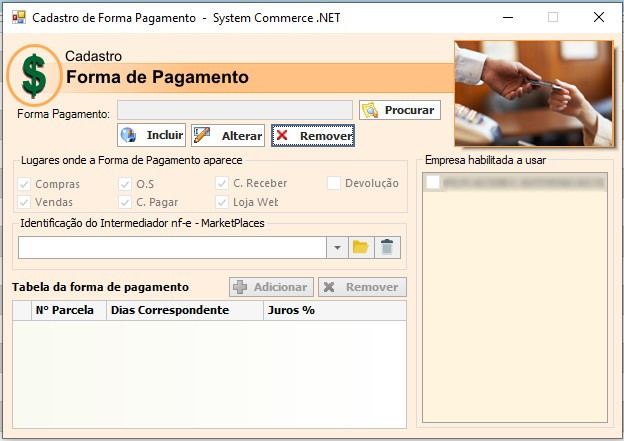
Task: Close the Cadastro de Forma Pagamento window
Action: (x=599, y=17)
